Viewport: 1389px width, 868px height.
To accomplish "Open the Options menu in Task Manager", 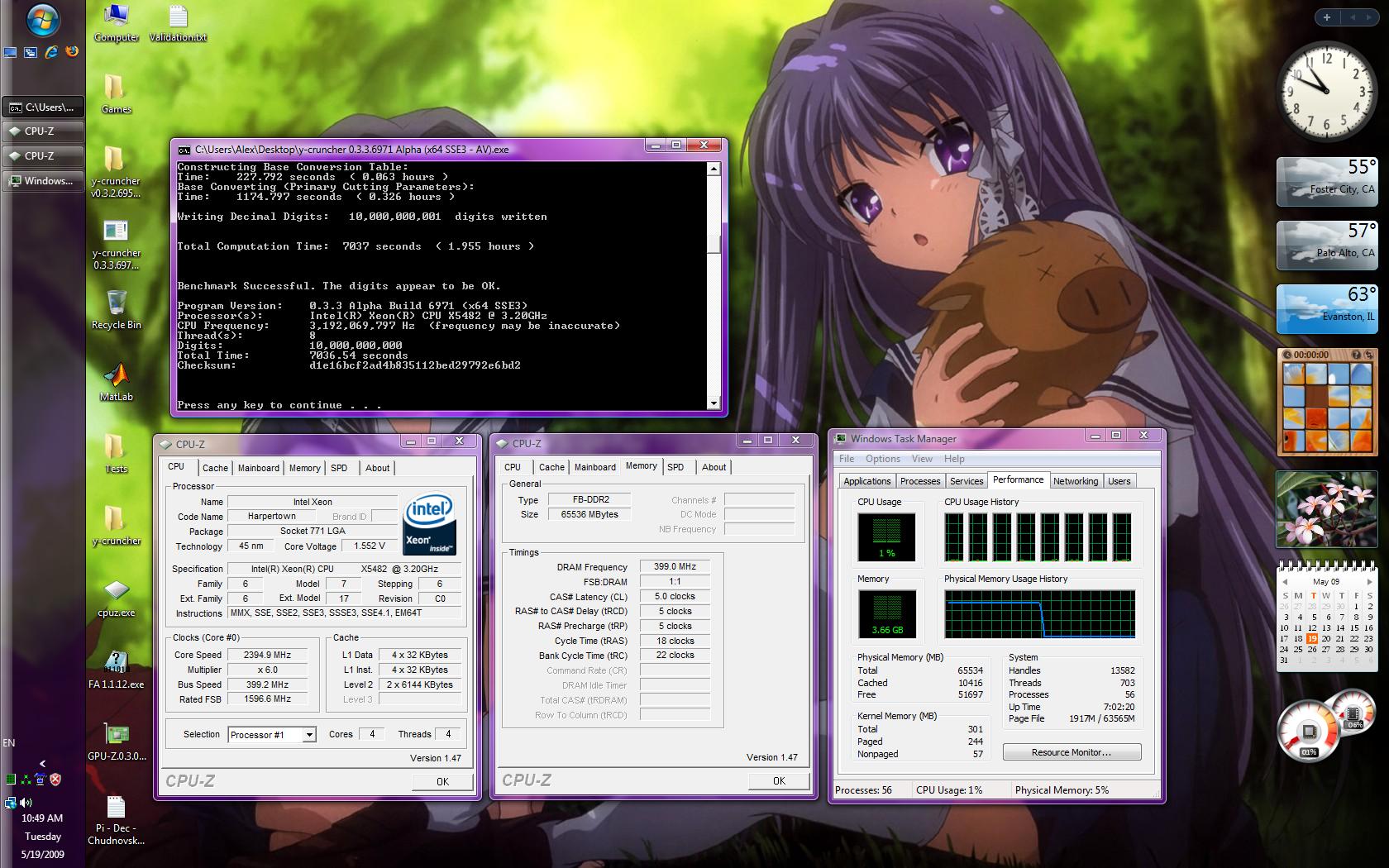I will click(882, 459).
